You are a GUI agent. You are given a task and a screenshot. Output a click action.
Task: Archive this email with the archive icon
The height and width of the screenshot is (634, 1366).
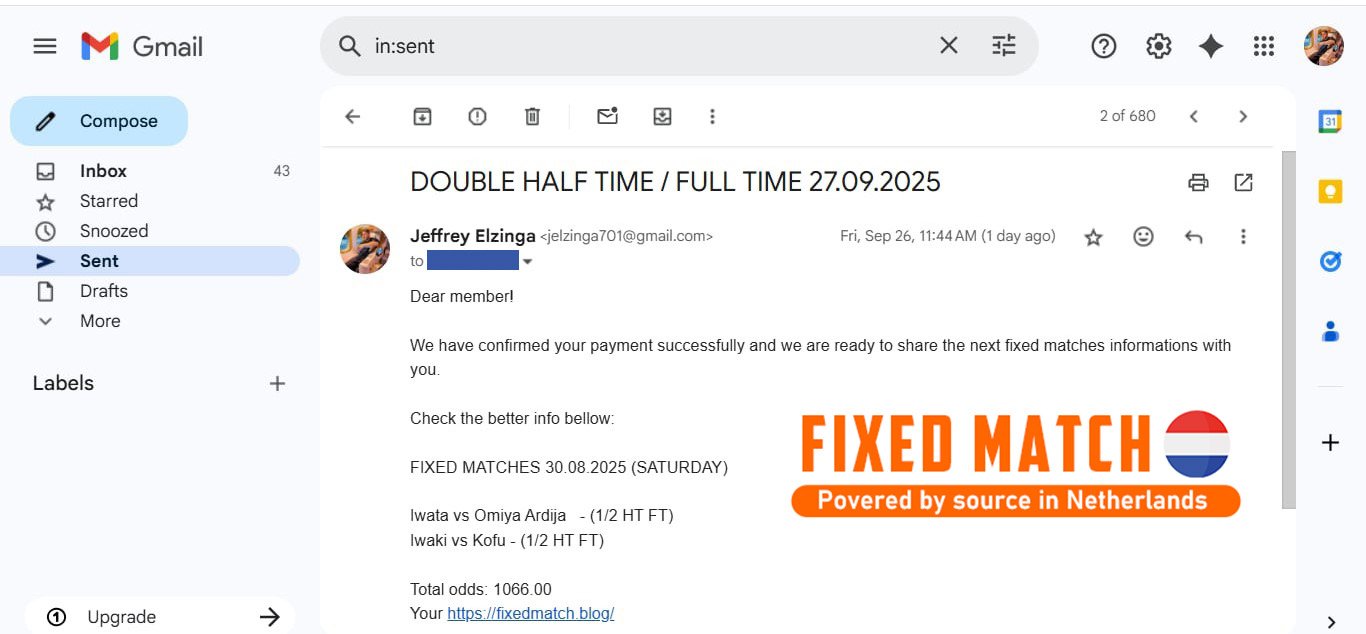click(423, 117)
